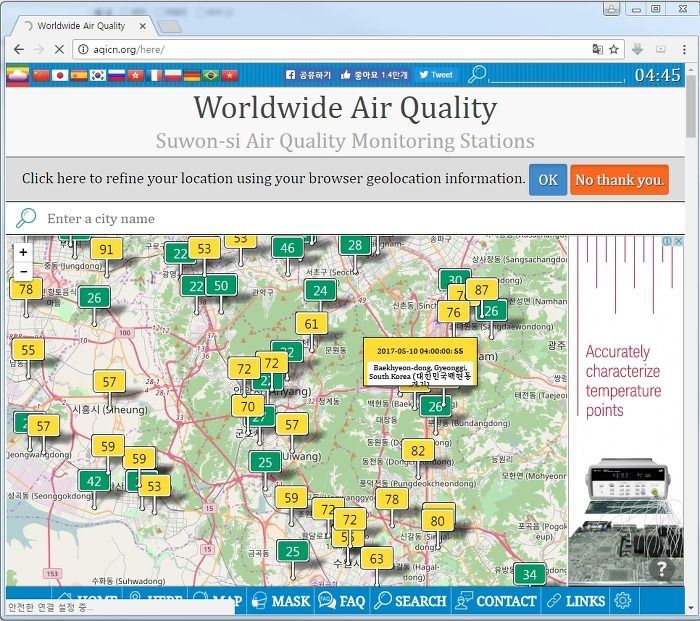
Task: Stop loading the page with X button
Action: click(x=59, y=49)
